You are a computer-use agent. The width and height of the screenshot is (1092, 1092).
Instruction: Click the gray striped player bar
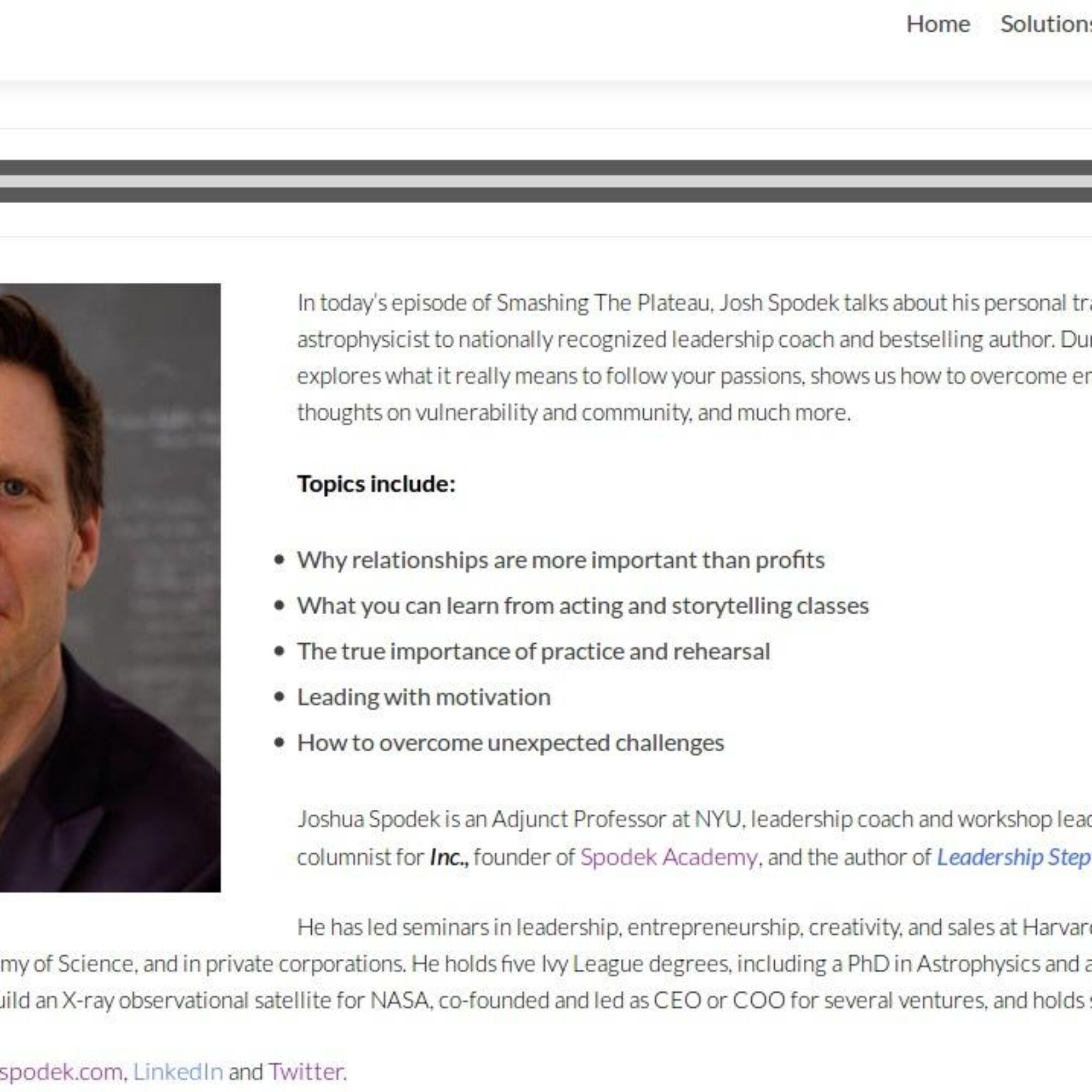coord(546,181)
